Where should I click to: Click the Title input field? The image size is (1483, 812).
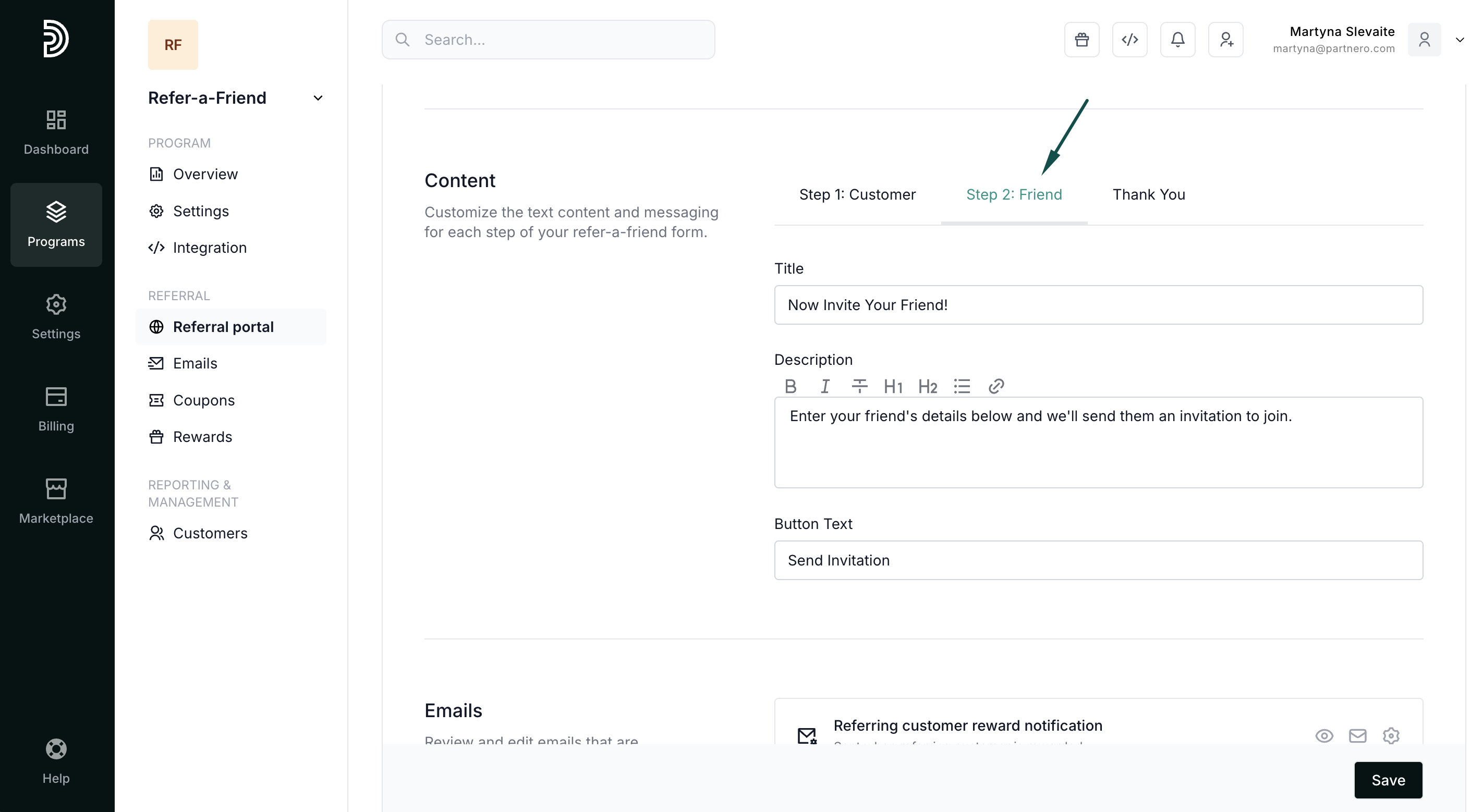(1098, 305)
